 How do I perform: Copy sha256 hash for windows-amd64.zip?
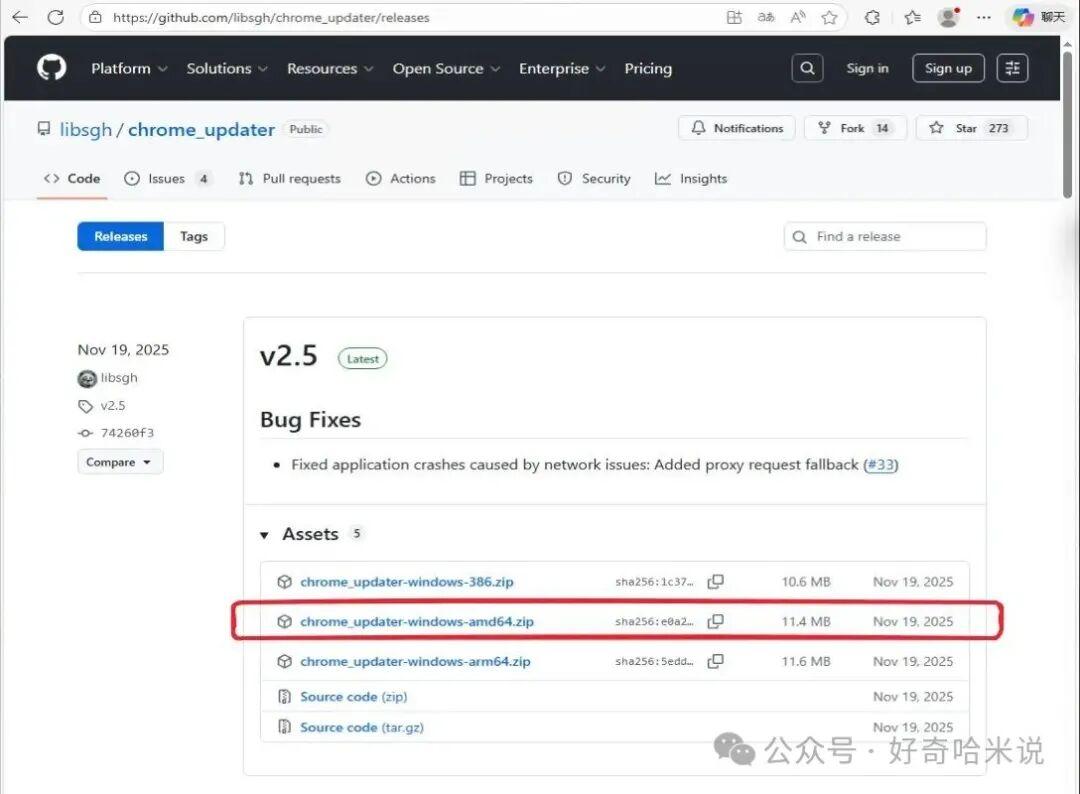(x=716, y=621)
